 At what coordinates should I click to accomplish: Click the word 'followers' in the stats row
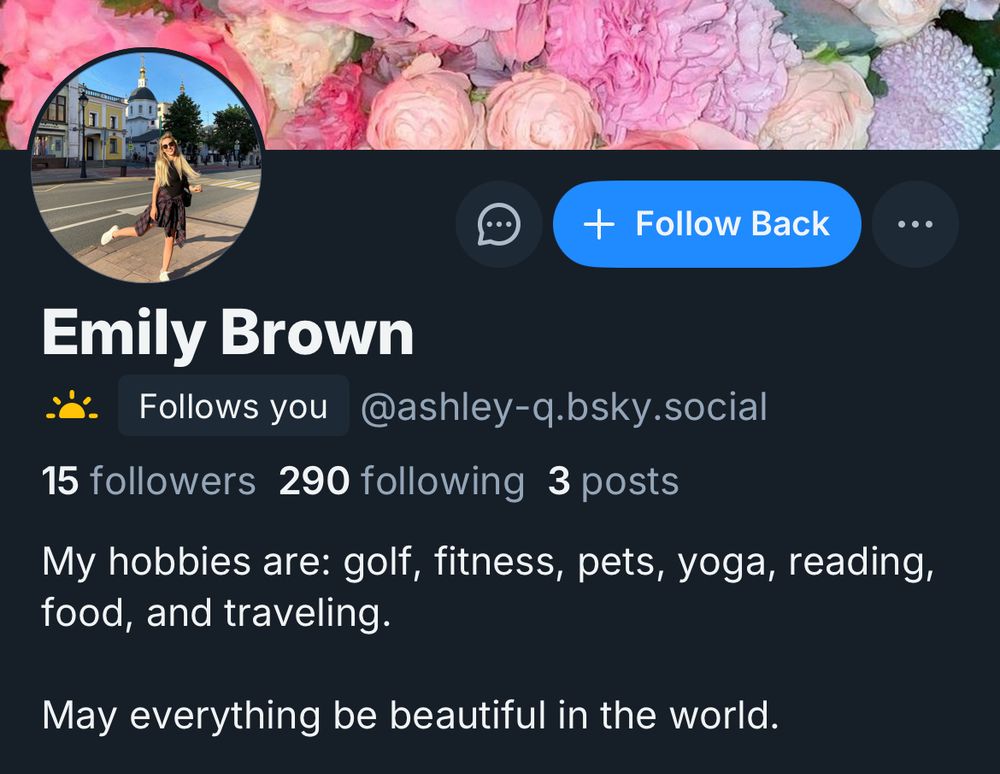172,481
